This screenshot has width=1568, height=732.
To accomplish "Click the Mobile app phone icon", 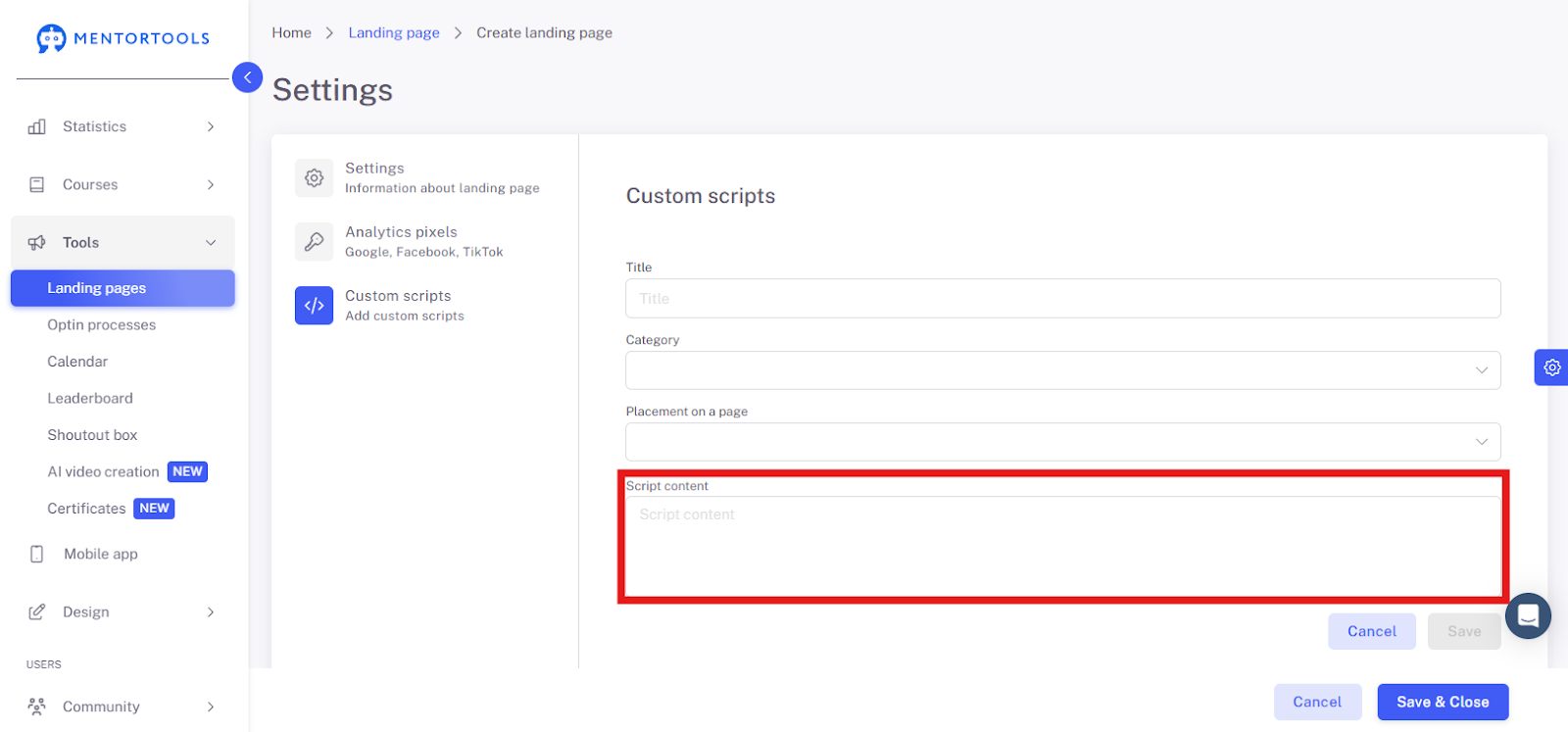I will click(37, 554).
